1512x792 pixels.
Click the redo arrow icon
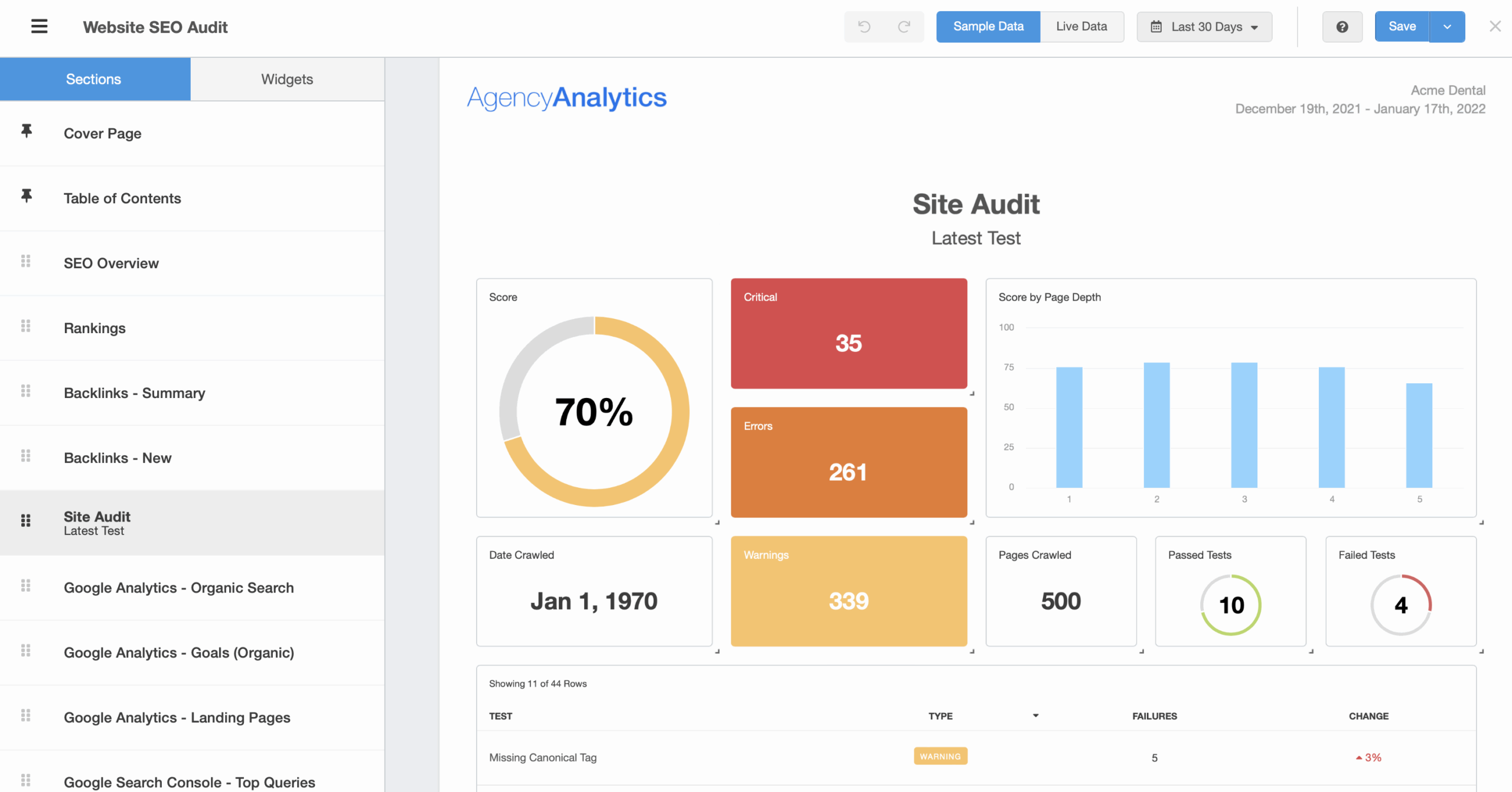point(904,27)
